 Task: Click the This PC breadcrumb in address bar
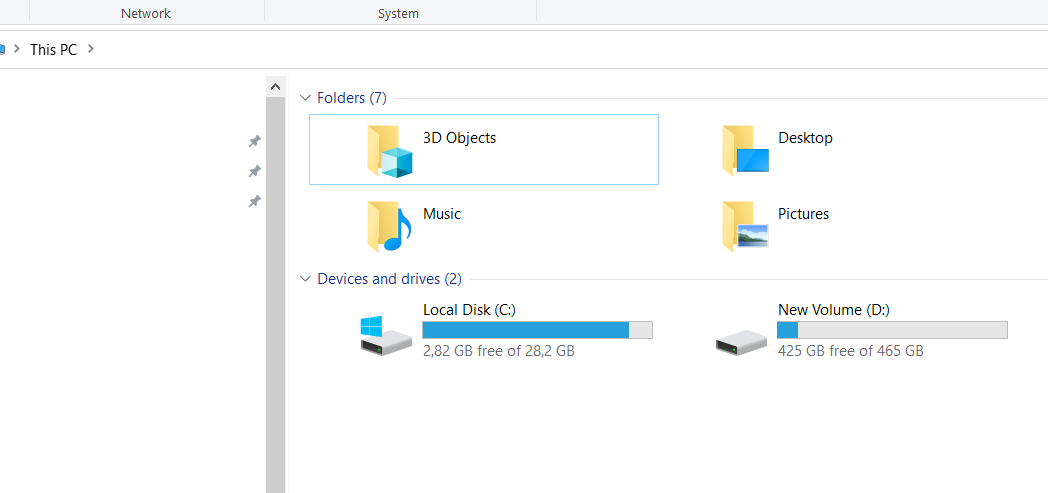tap(53, 49)
